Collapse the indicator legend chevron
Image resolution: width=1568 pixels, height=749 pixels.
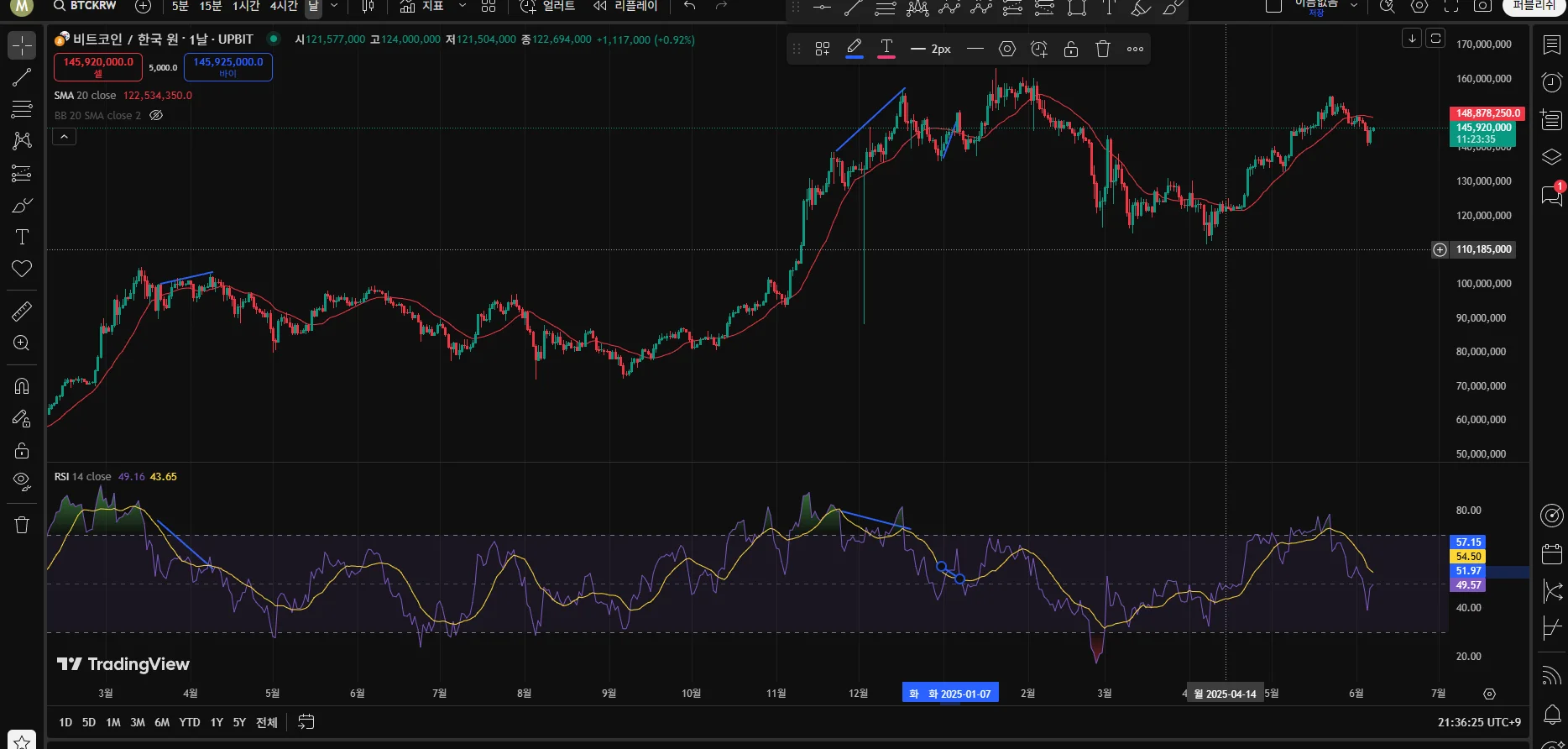click(65, 137)
